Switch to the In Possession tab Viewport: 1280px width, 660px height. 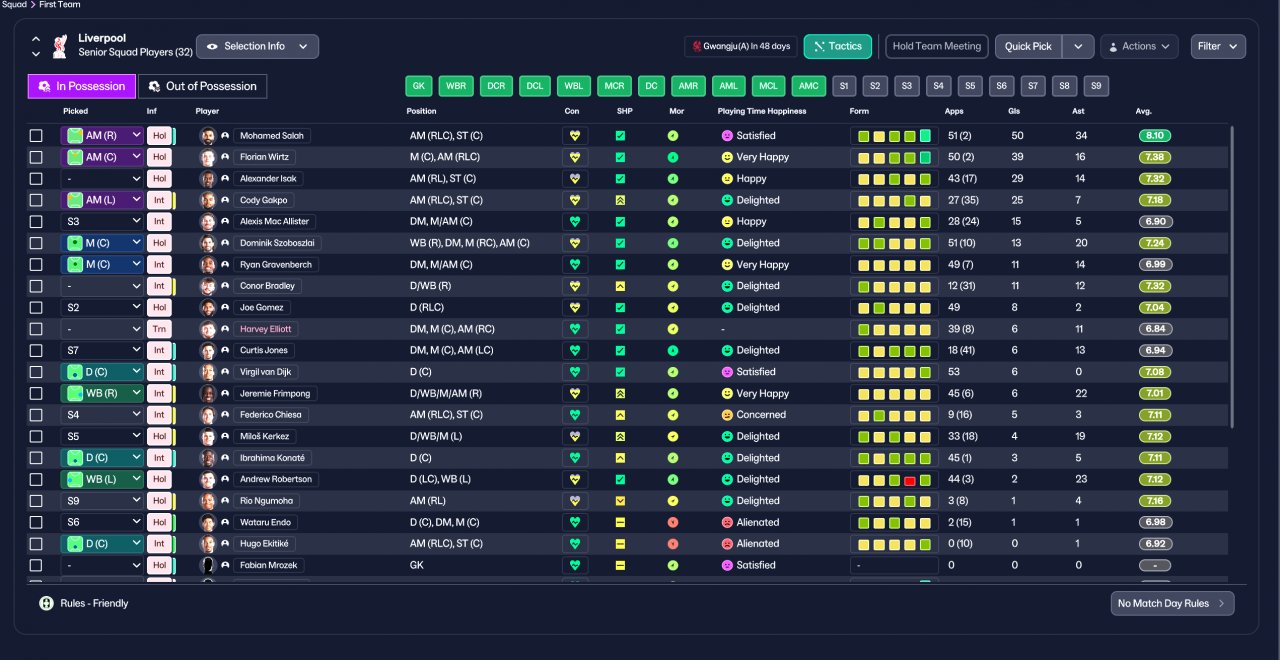click(x=81, y=86)
